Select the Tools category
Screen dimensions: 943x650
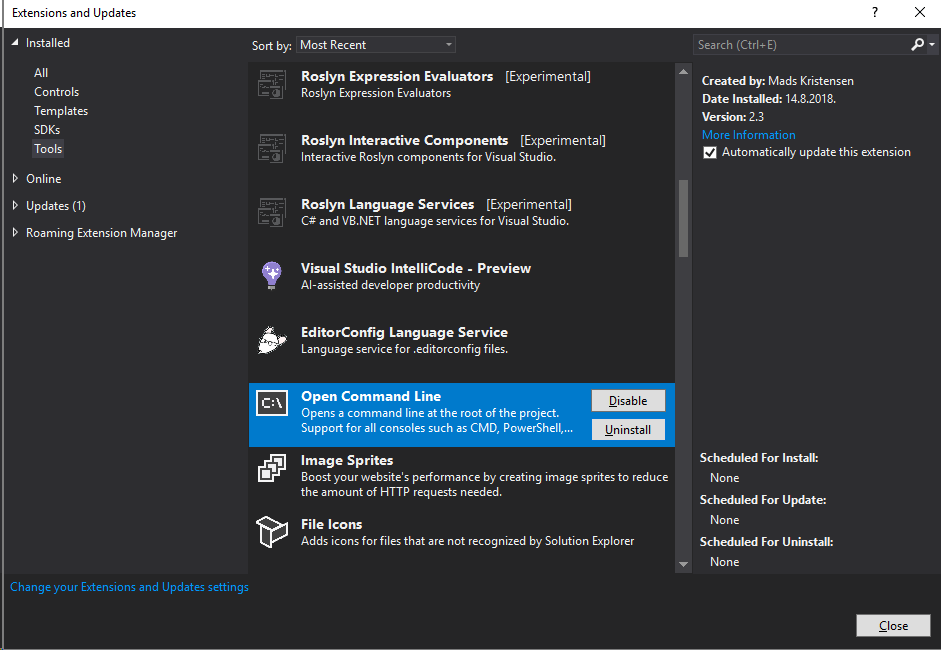(48, 149)
